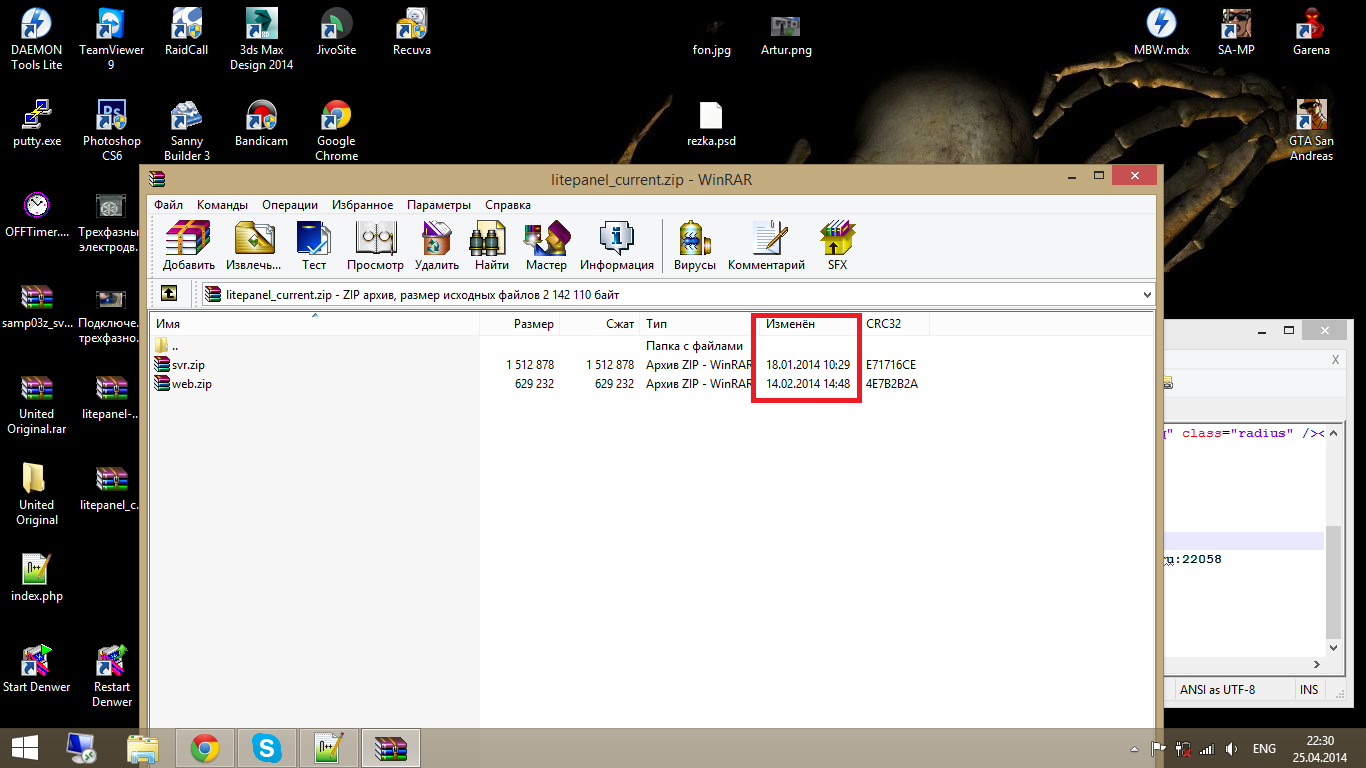Click JivoSite desktop icon

point(336,32)
